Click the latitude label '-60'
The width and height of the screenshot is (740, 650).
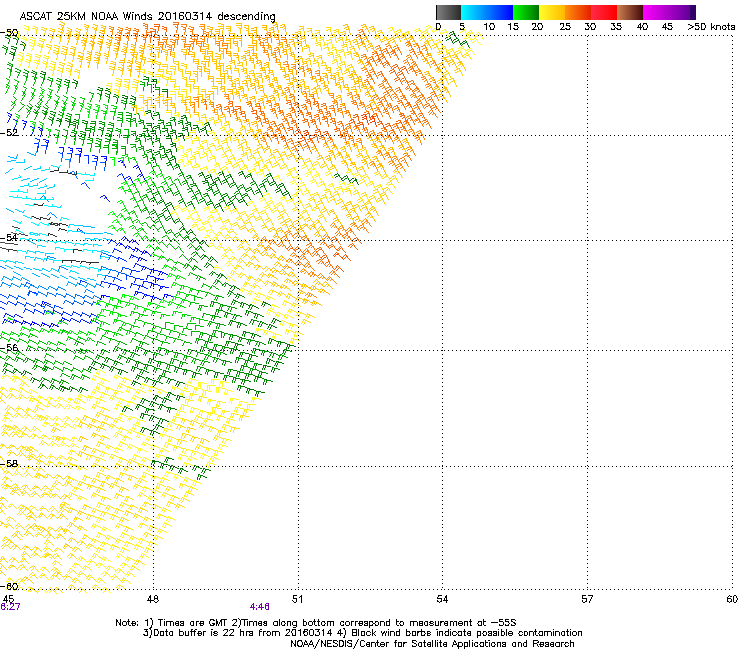tap(9, 586)
